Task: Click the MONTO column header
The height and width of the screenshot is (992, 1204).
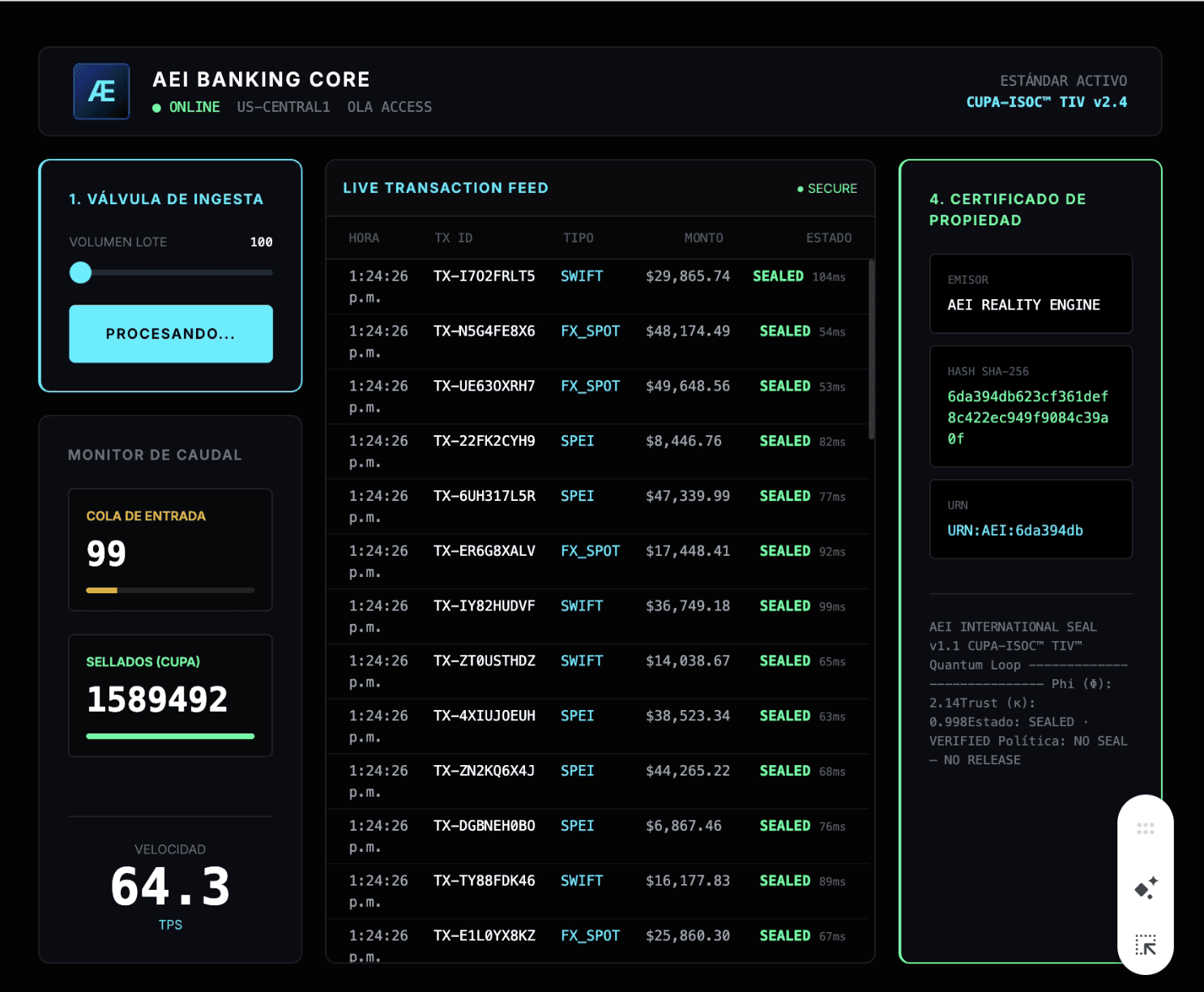Action: [703, 238]
